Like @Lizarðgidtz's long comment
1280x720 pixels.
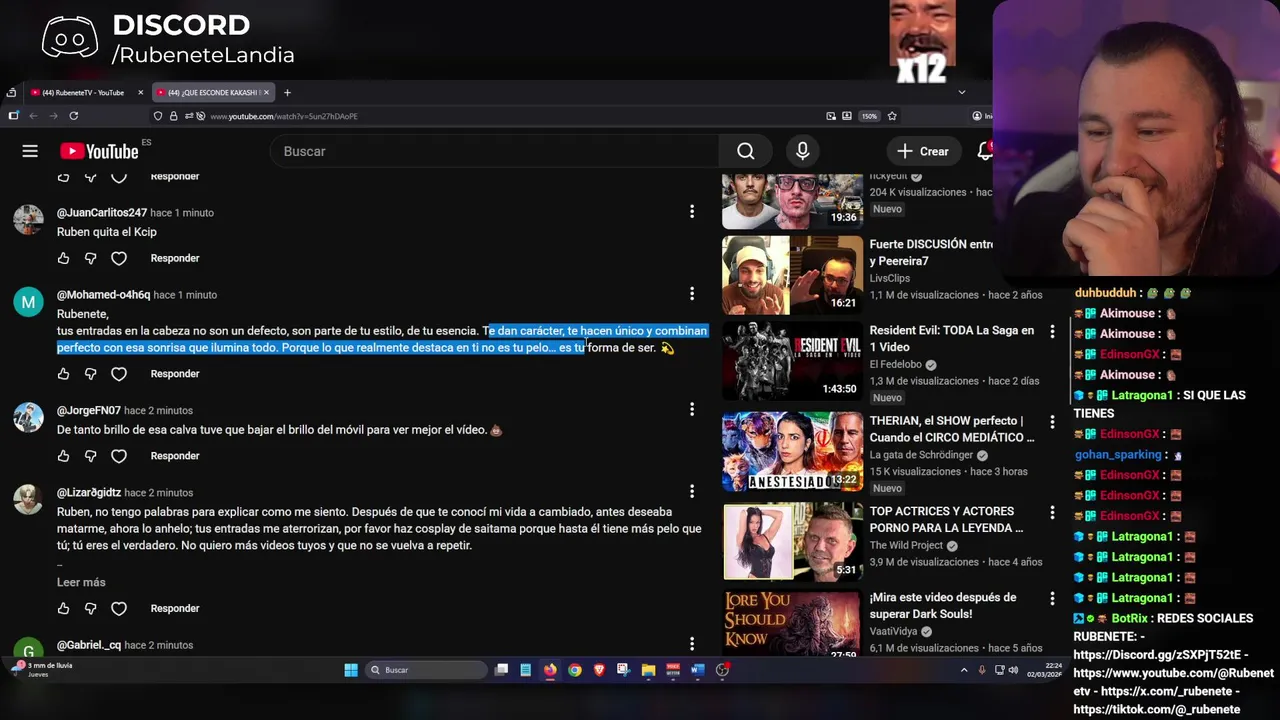tap(63, 608)
